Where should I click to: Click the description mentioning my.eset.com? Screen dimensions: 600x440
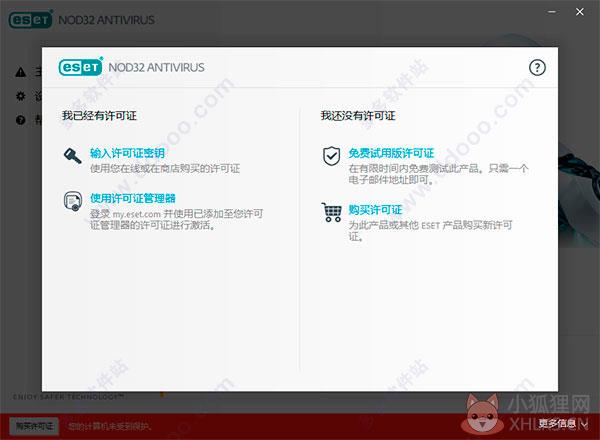pyautogui.click(x=176, y=219)
